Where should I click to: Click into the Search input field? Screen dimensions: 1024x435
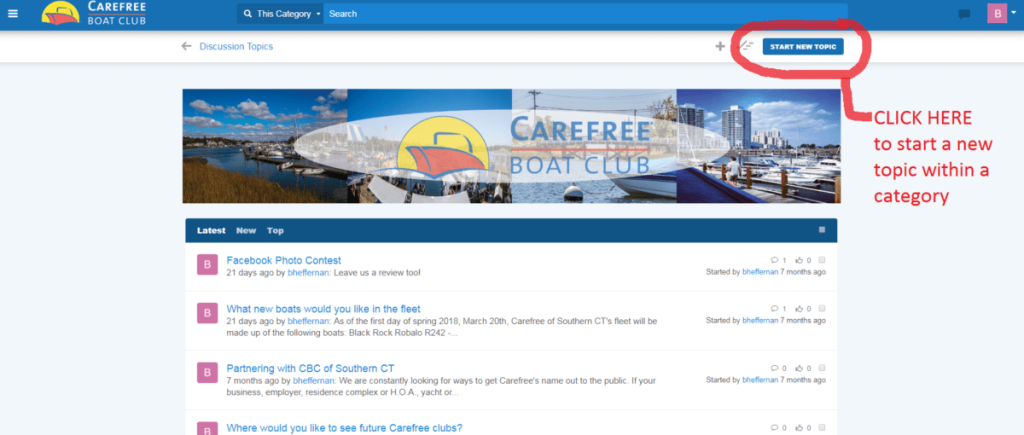point(580,14)
